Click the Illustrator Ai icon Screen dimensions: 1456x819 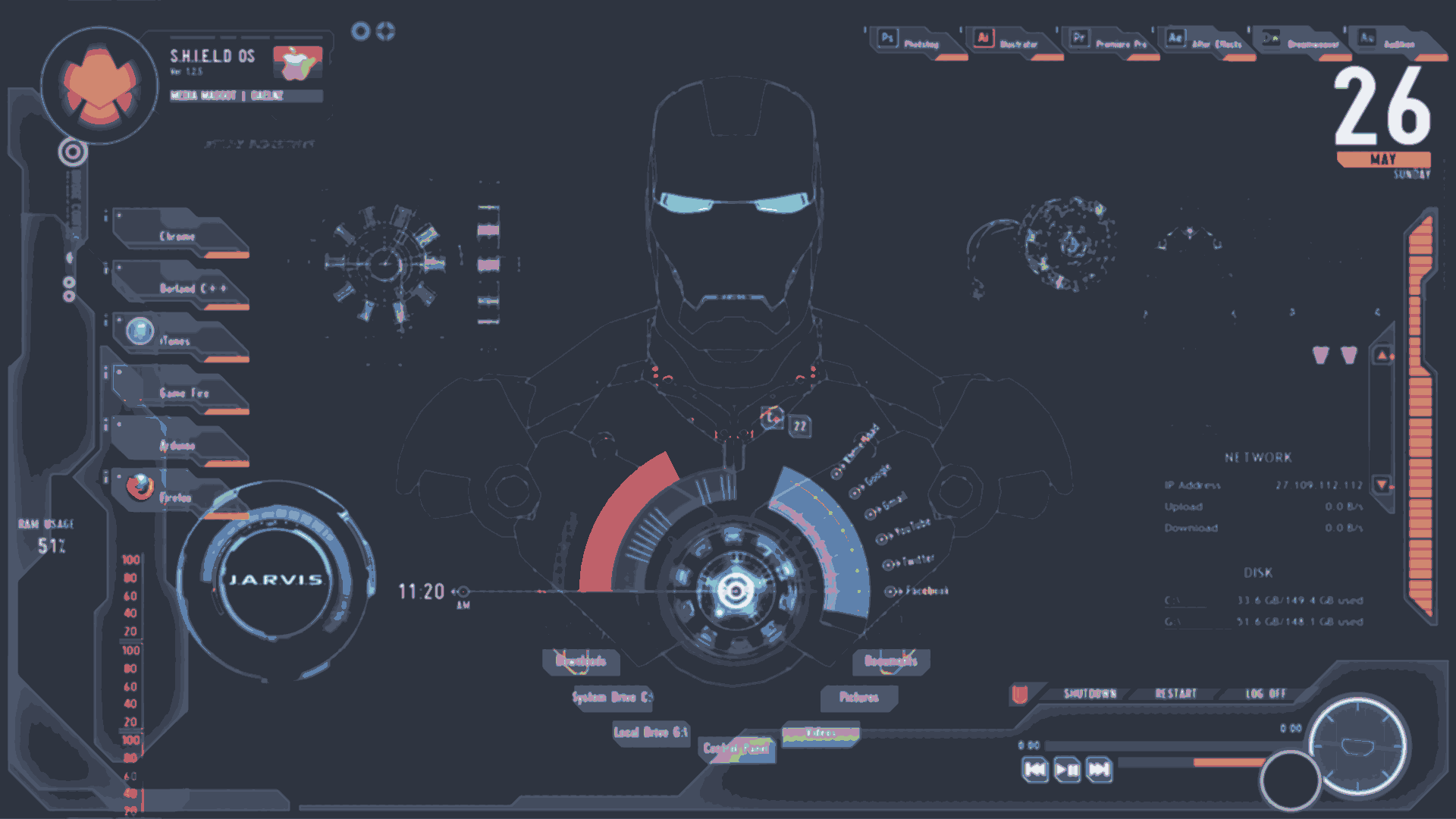[984, 37]
